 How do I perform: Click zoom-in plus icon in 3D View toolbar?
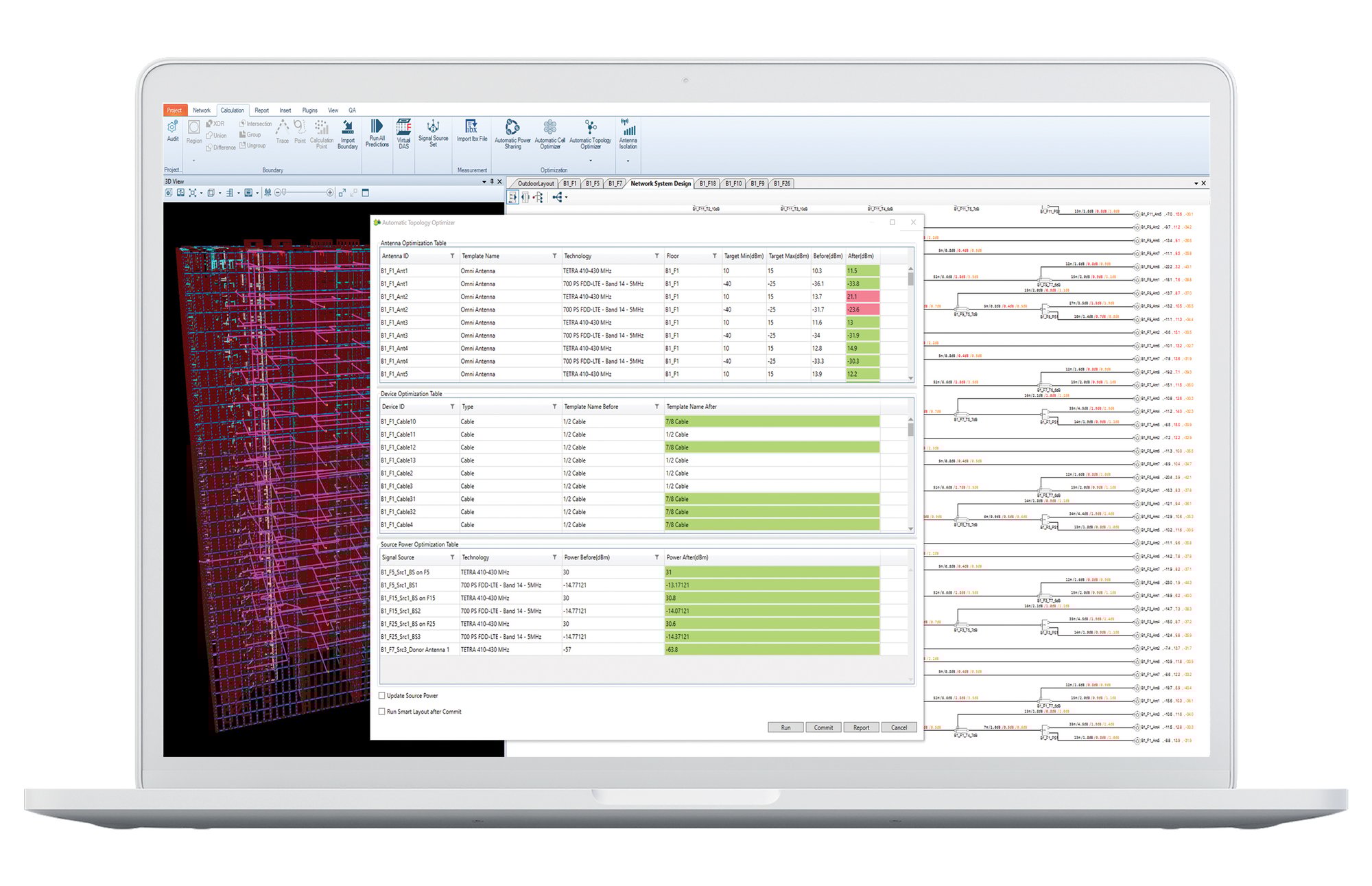(330, 193)
